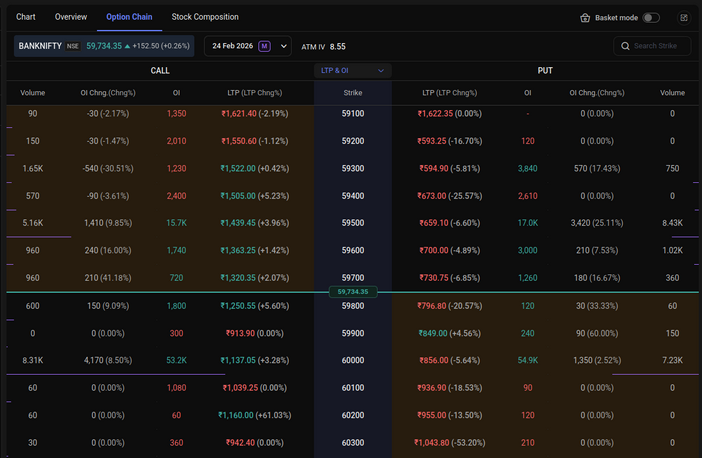
Task: Expand the LTP & OI view dropdown
Action: click(352, 71)
